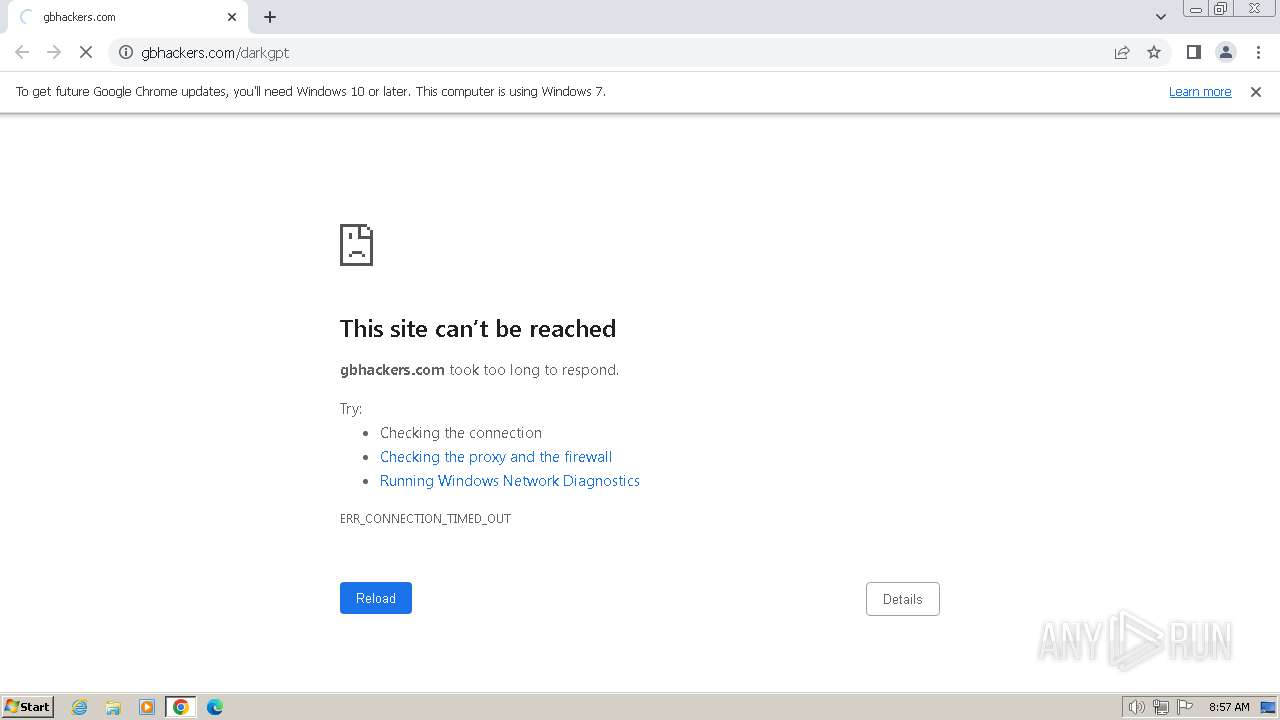Launch Internet Explorer from taskbar

pos(80,707)
